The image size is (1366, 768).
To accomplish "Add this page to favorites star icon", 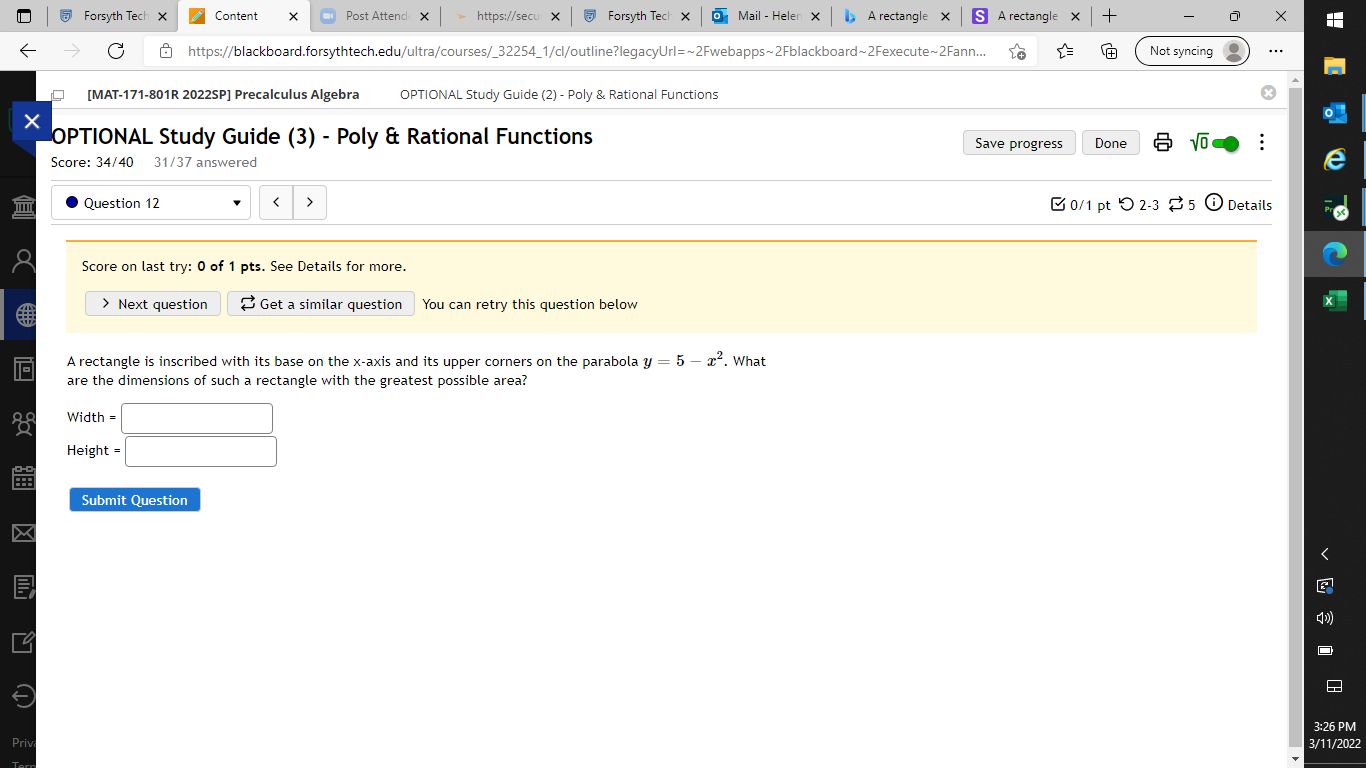I will coord(1017,51).
